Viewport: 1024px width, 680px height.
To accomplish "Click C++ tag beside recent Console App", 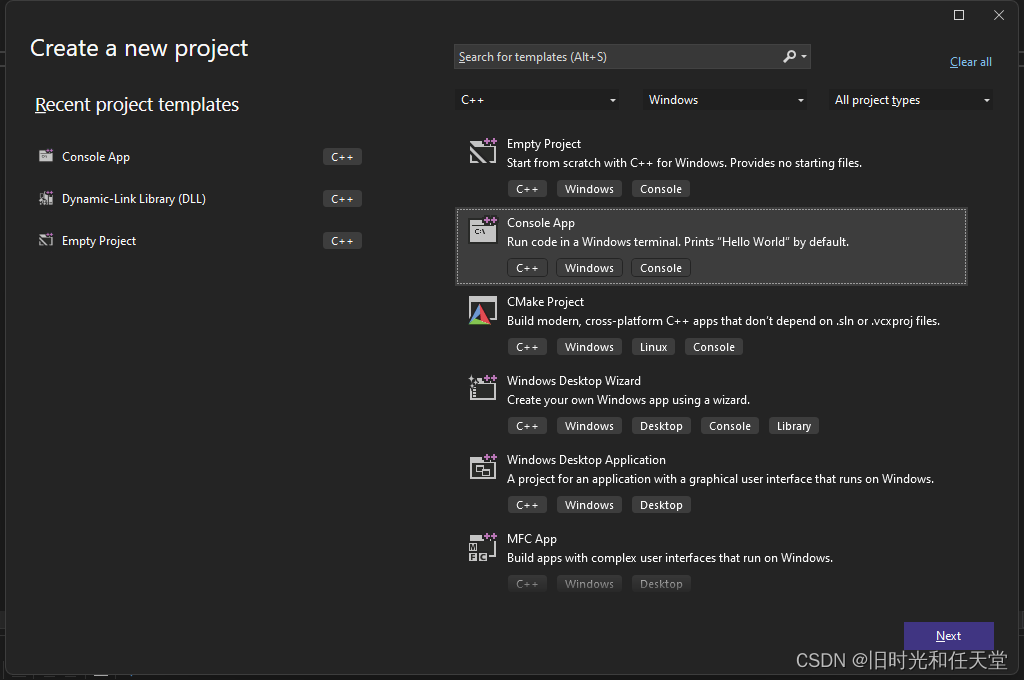I will click(342, 157).
